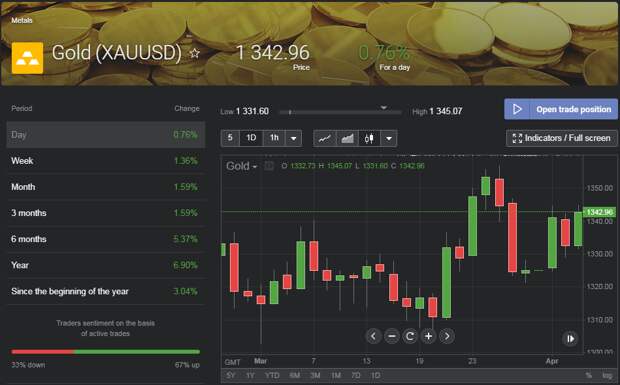Toggle the 1D daily interval button

tap(251, 138)
